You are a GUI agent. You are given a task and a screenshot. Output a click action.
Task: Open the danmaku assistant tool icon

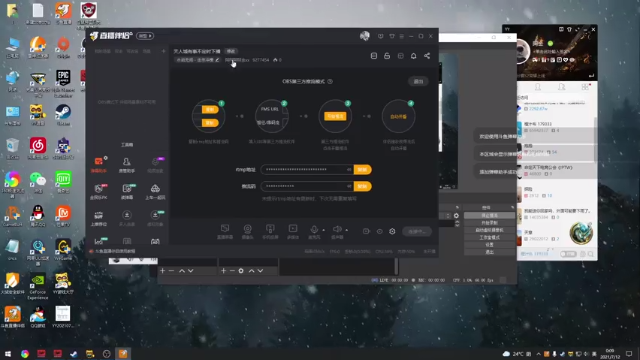point(98,162)
